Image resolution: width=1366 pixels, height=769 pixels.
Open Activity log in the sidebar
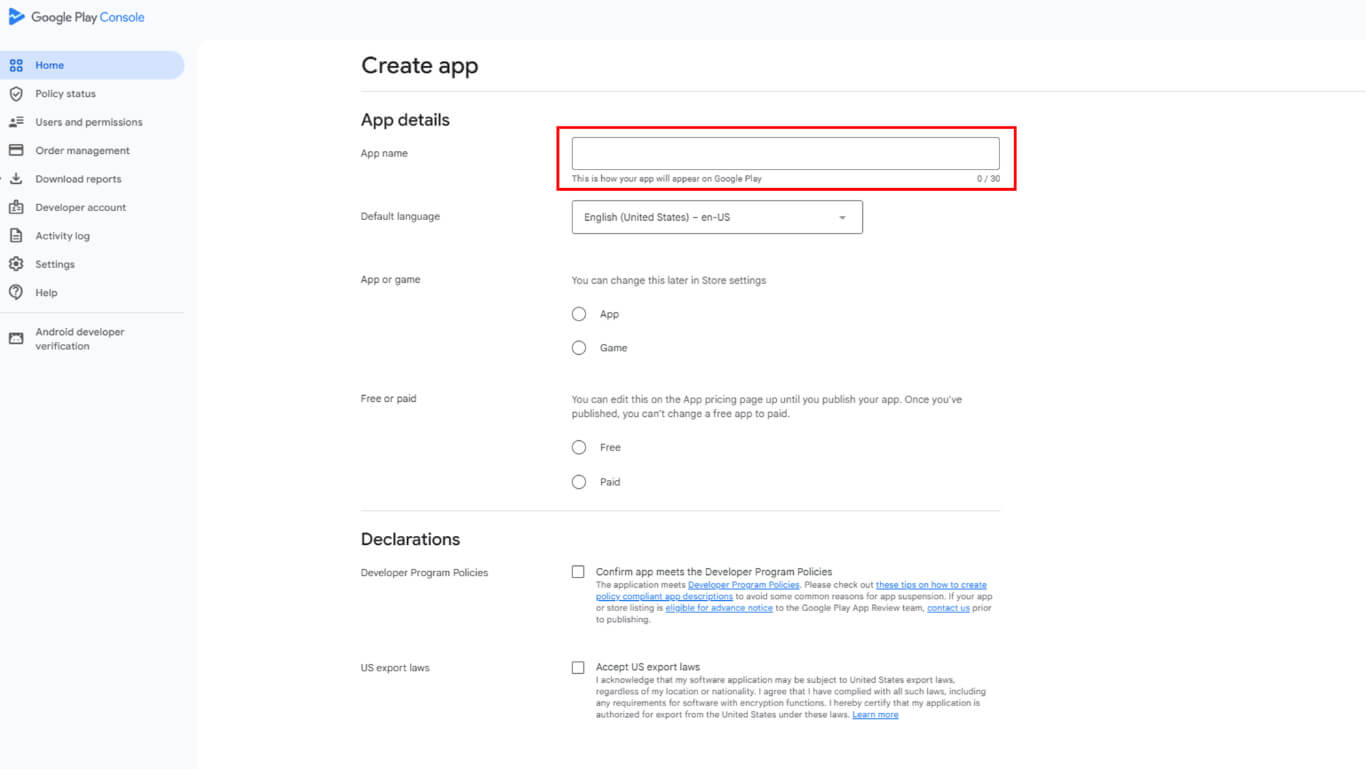(x=62, y=236)
